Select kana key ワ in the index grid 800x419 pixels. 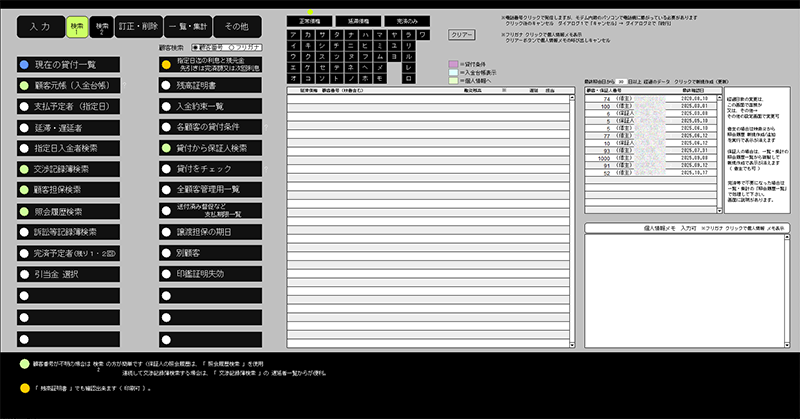click(423, 34)
